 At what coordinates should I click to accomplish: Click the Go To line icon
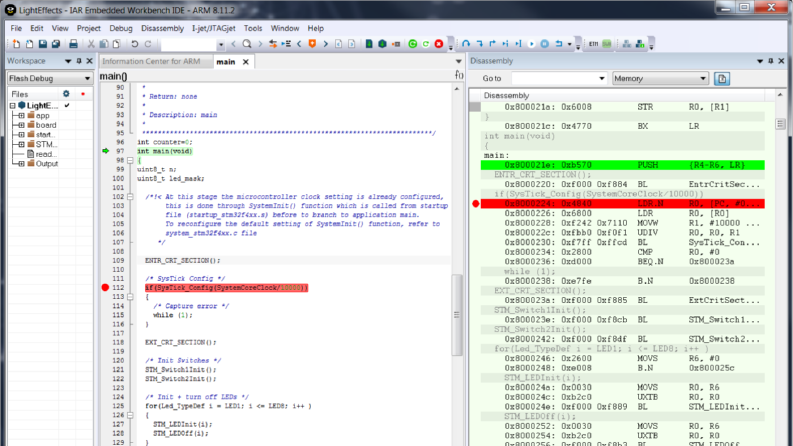tap(286, 44)
